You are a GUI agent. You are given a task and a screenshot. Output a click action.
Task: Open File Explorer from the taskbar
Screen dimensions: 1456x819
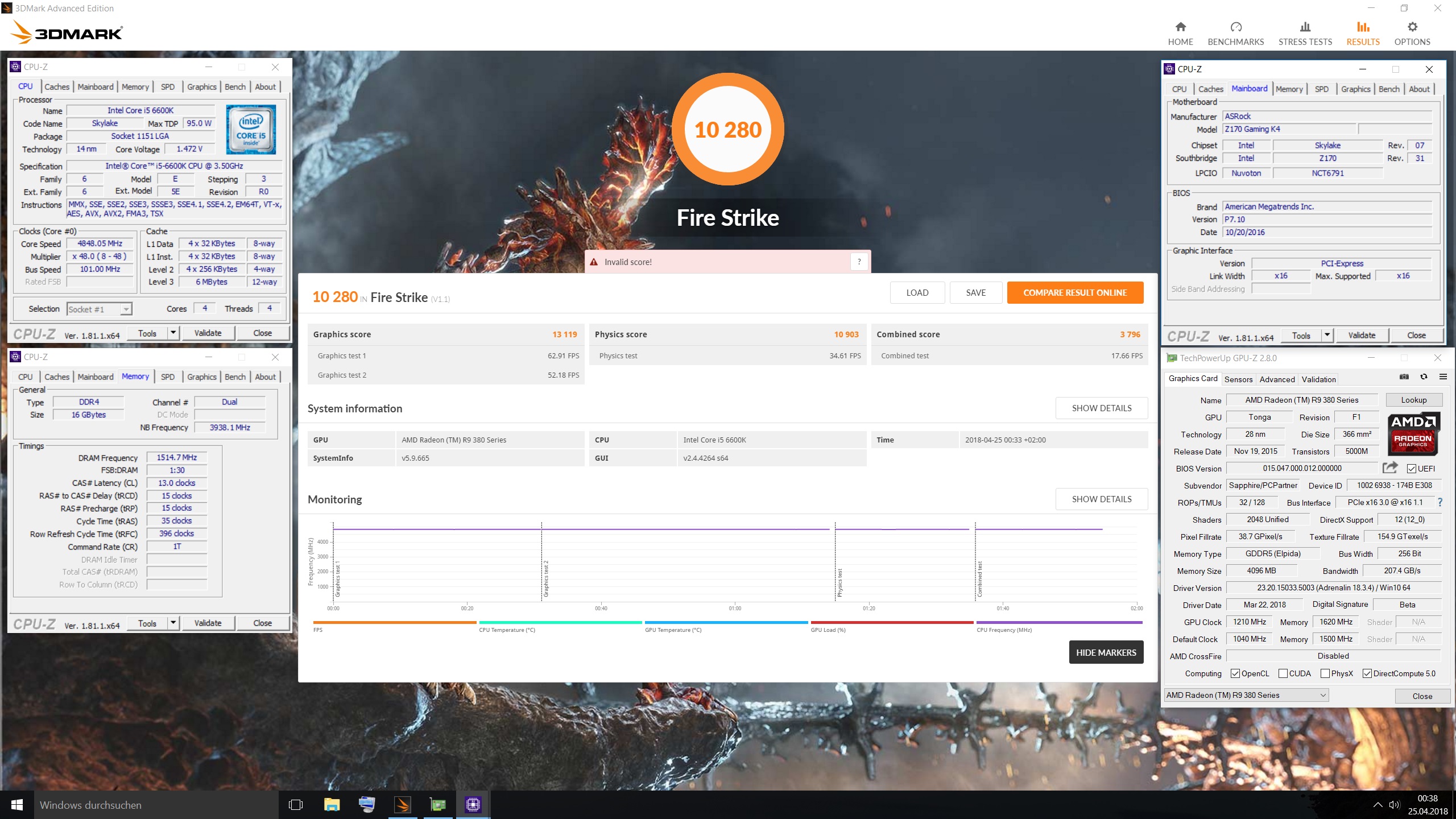click(332, 805)
